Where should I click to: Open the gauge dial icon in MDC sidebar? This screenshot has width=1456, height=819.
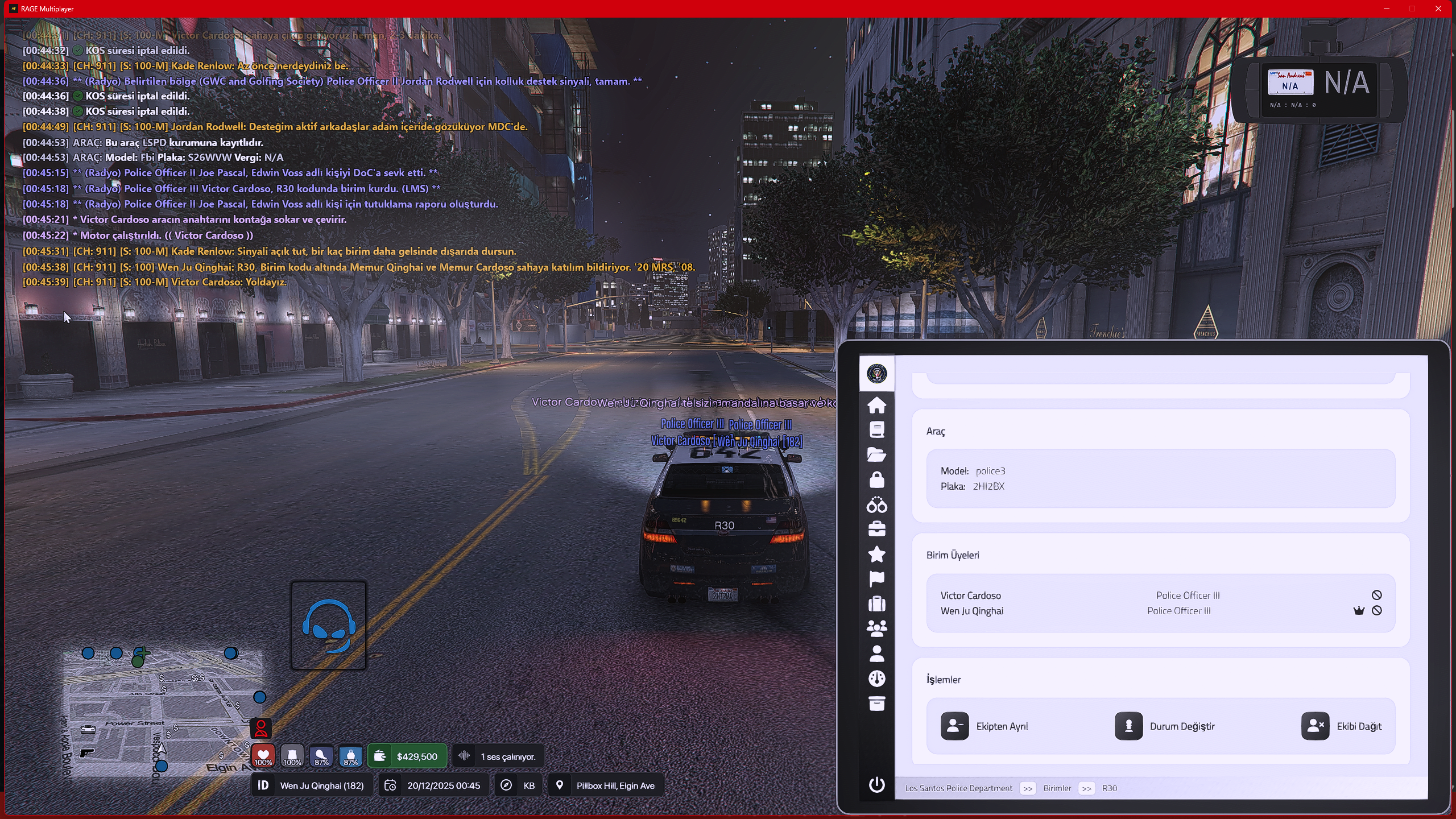point(876,679)
